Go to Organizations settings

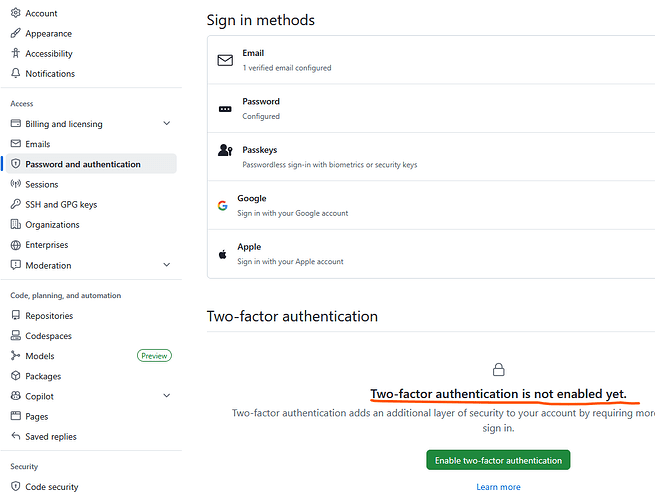[52, 225]
